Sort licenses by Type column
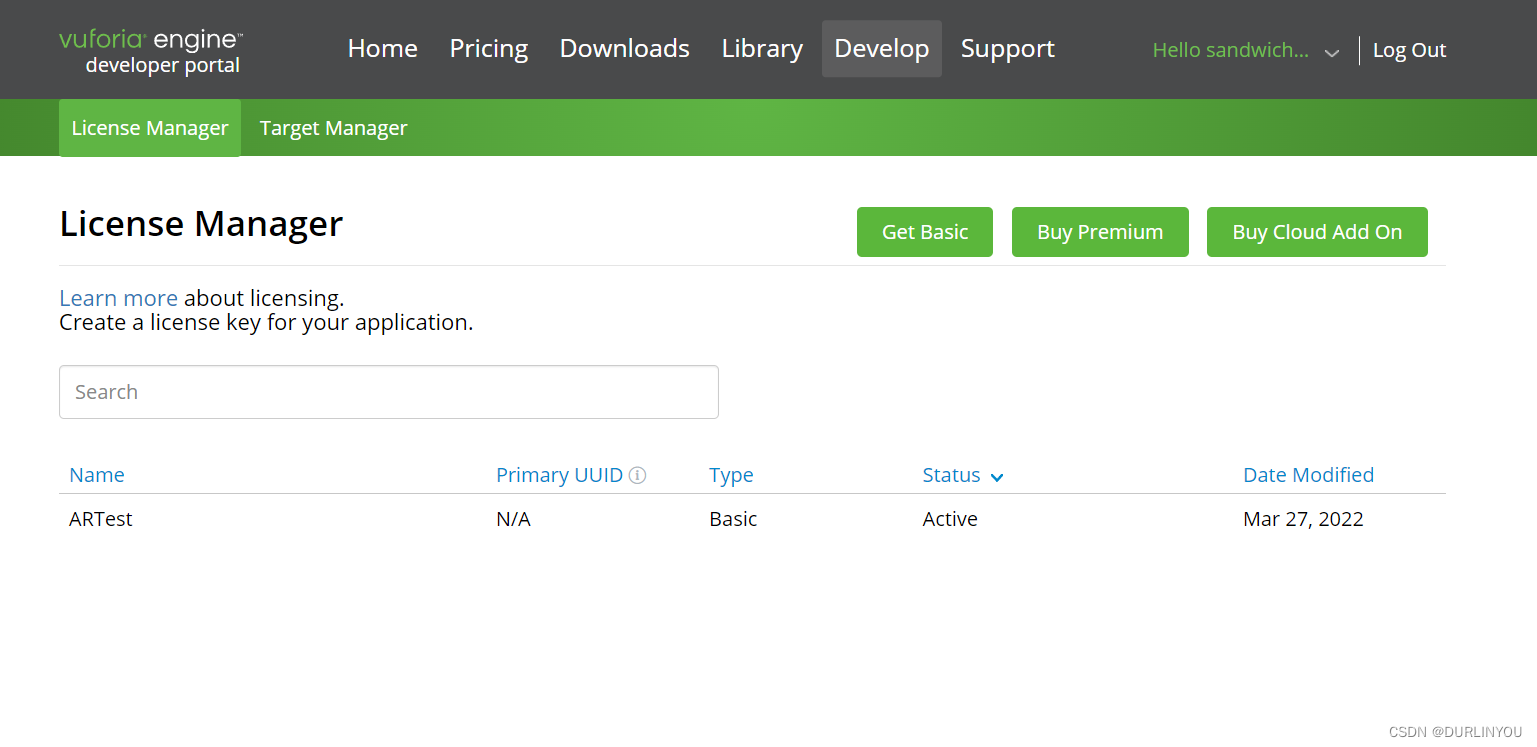 731,475
